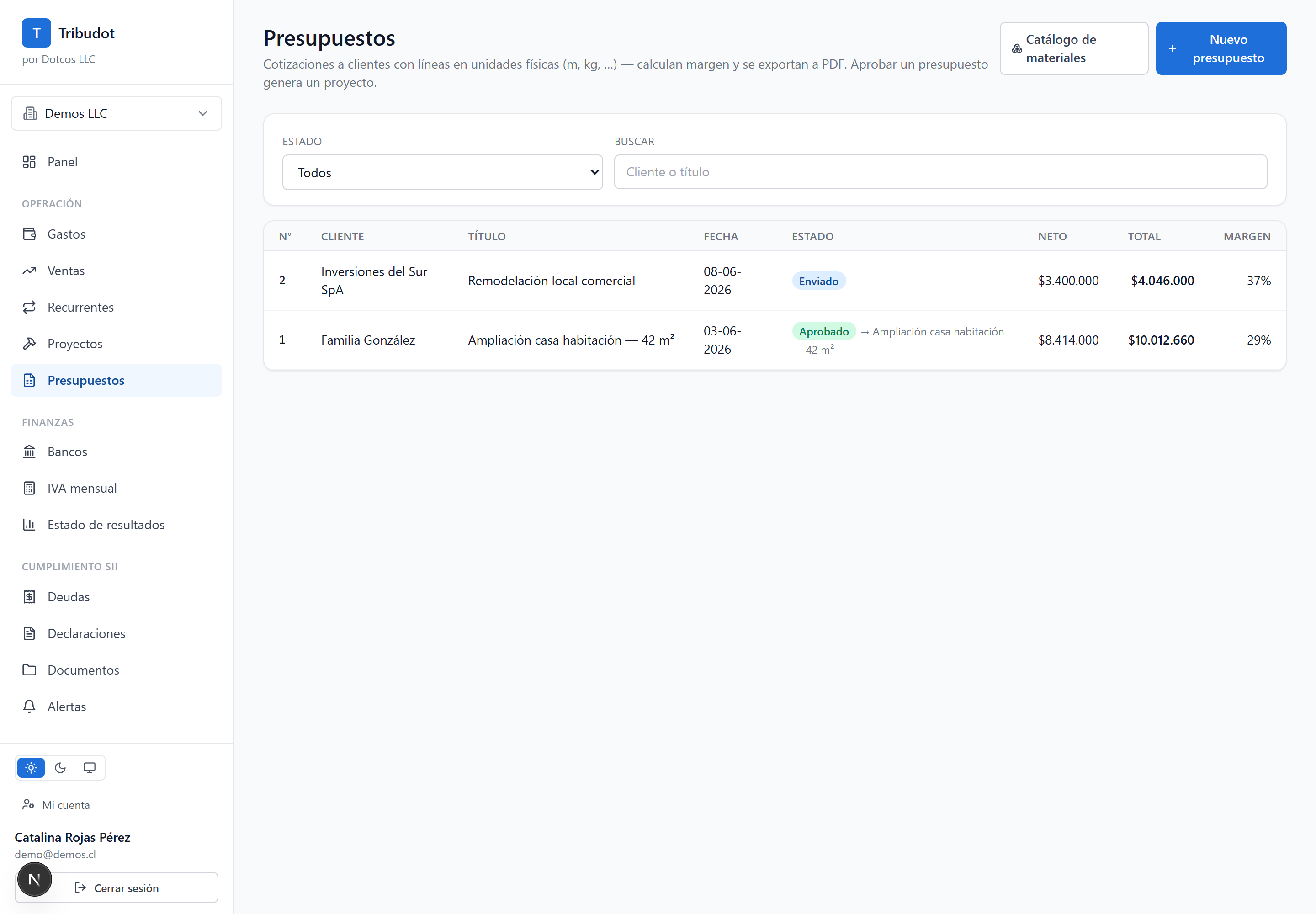Click the round N badge at bottom left
Viewport: 1316px width, 914px height.
[x=34, y=880]
